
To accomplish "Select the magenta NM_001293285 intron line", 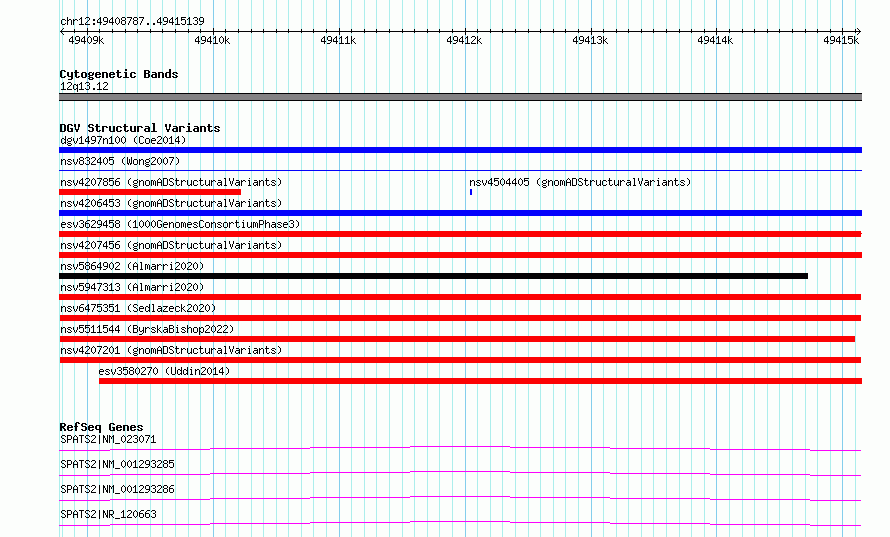I will pyautogui.click(x=460, y=473).
